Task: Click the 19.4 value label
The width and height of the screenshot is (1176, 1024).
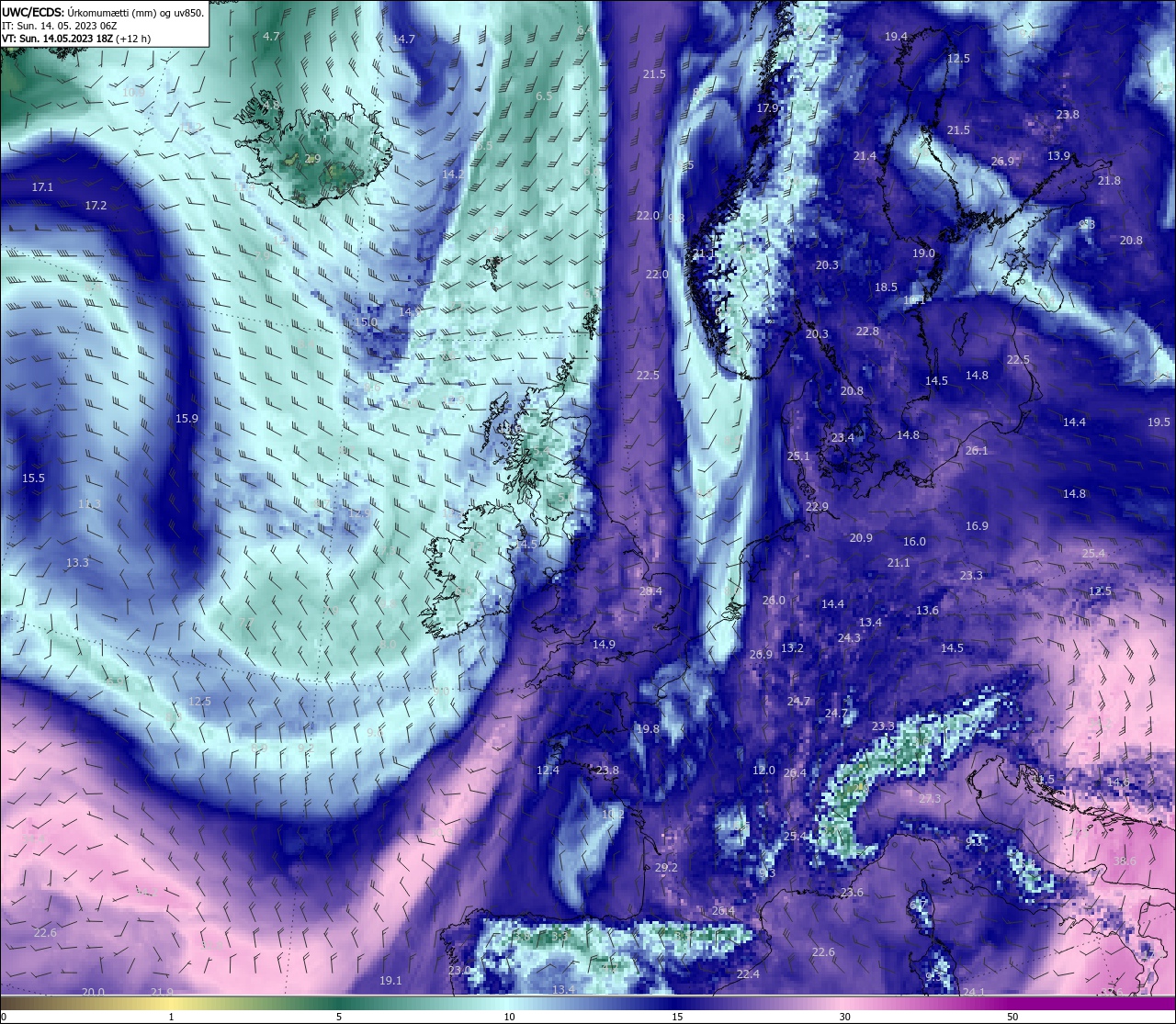Action: (x=896, y=36)
